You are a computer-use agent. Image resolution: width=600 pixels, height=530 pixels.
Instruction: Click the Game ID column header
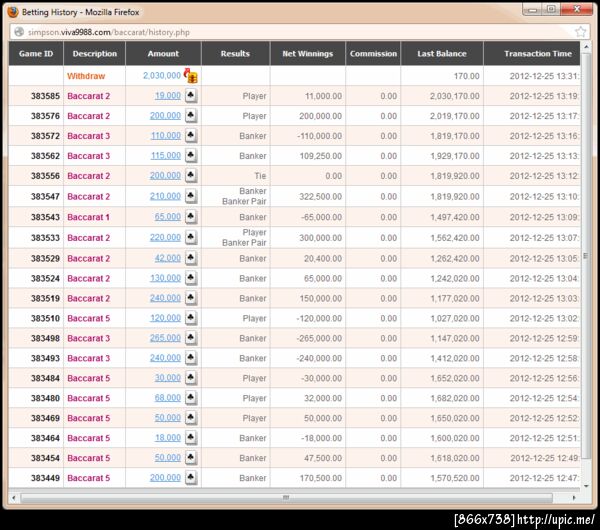(36, 54)
